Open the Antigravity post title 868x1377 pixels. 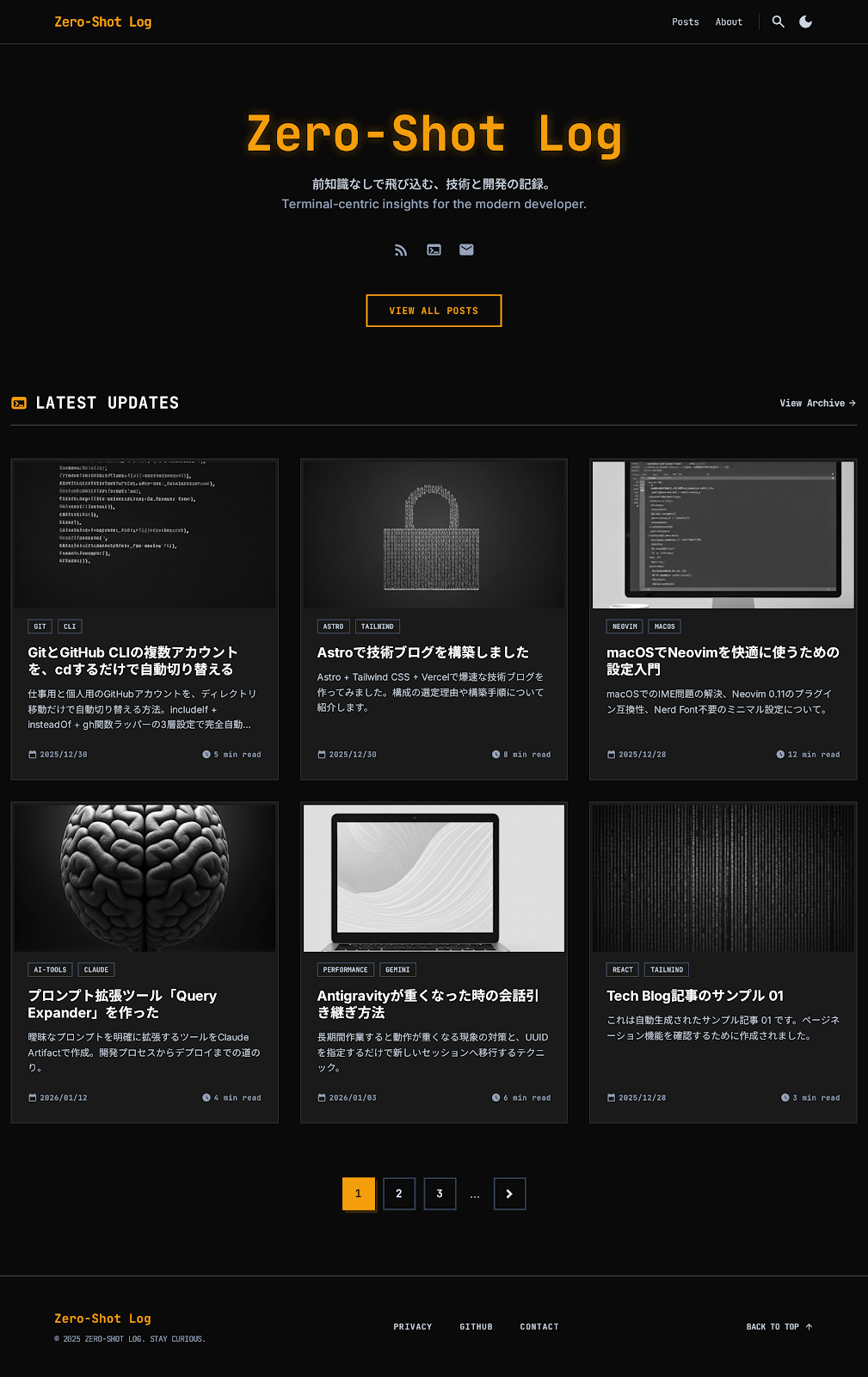[428, 1003]
